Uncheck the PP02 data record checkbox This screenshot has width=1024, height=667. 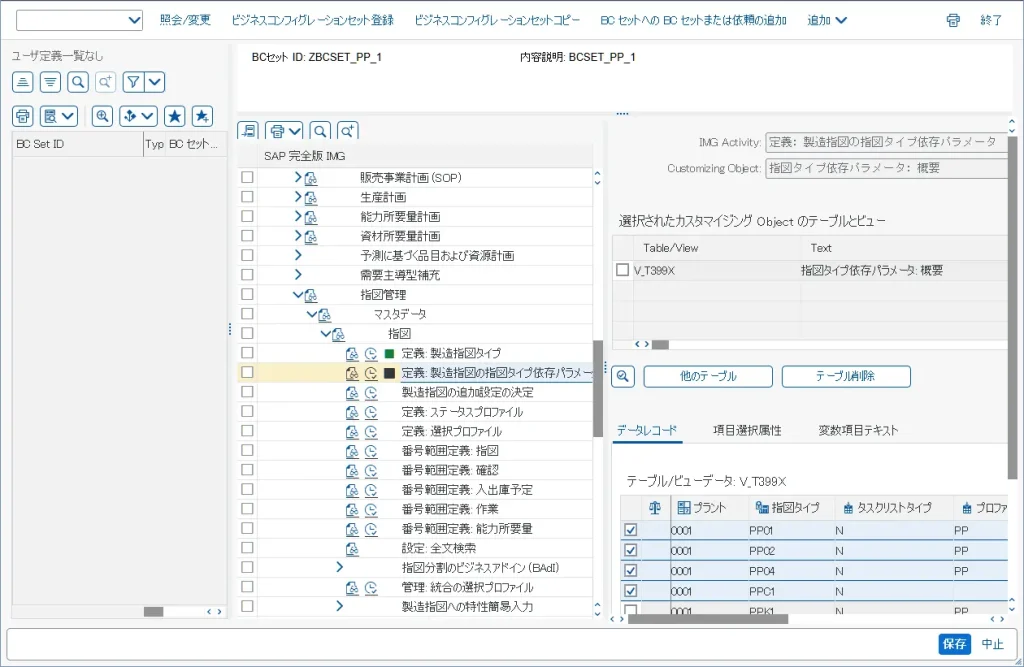pos(630,550)
